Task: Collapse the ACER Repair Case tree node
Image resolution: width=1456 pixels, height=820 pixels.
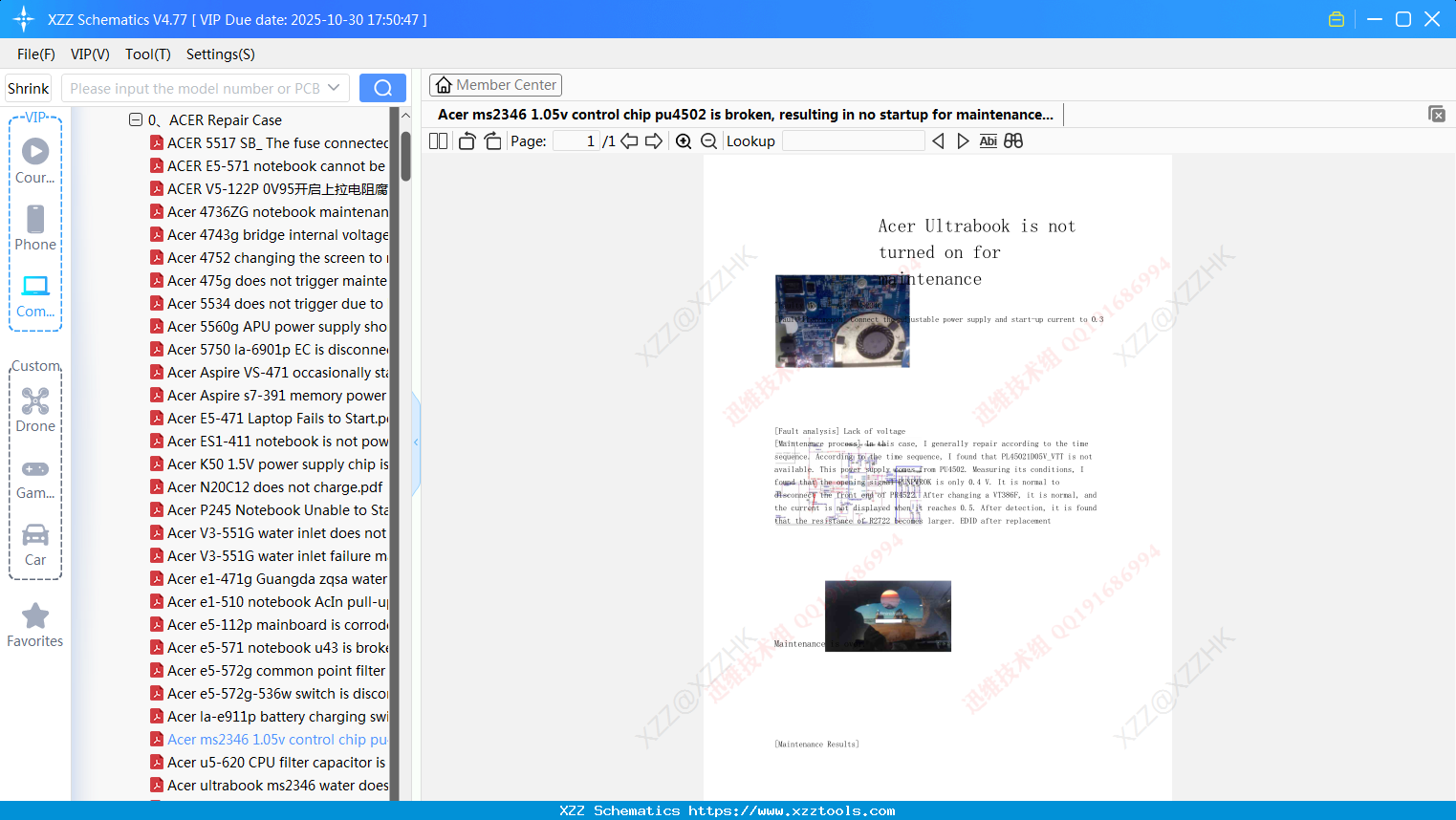Action: pos(136,119)
